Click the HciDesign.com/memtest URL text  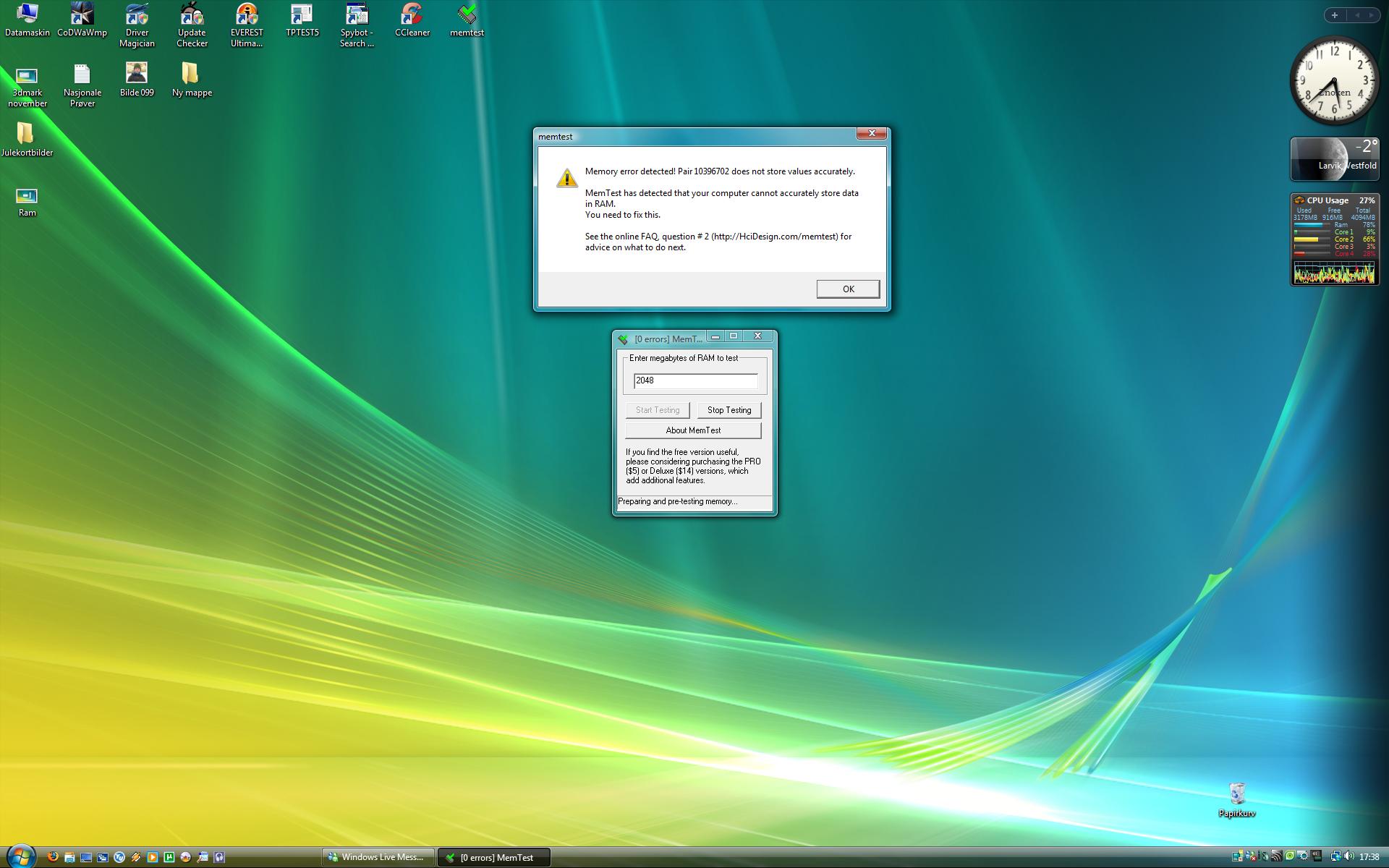[x=776, y=237]
